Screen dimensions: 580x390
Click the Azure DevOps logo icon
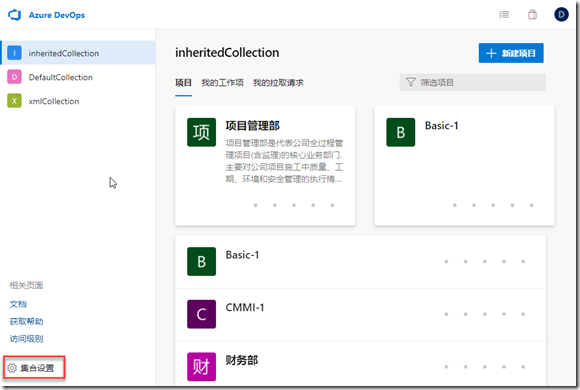point(15,15)
